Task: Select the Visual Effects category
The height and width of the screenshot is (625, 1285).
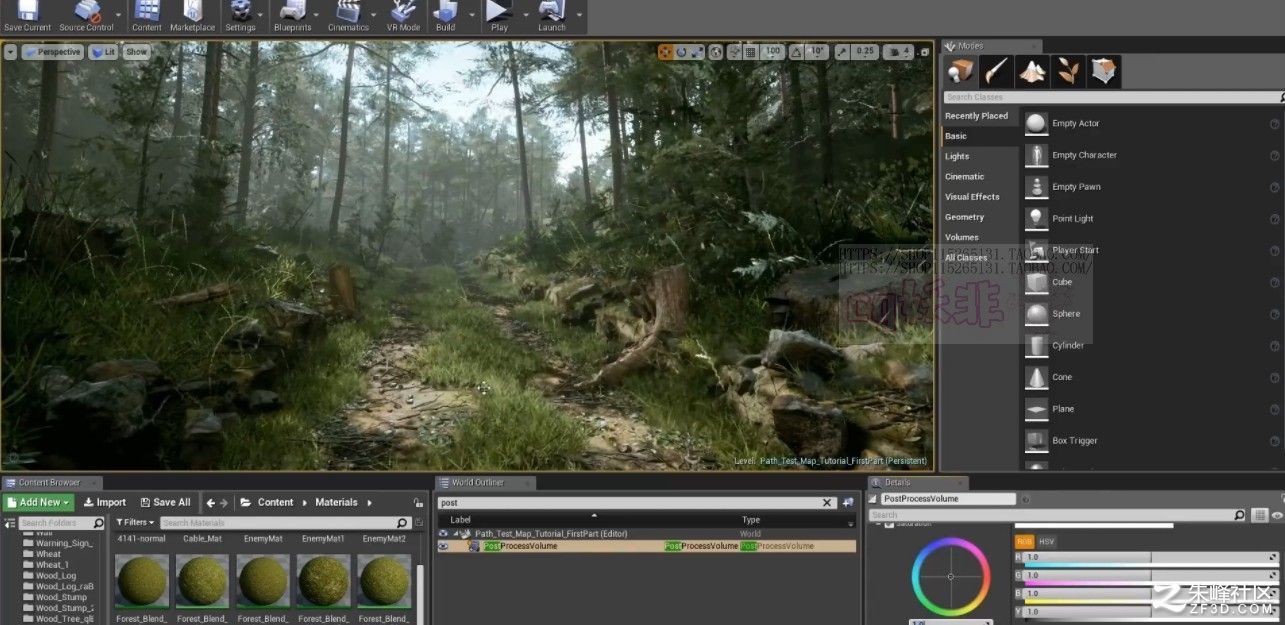Action: tap(972, 197)
